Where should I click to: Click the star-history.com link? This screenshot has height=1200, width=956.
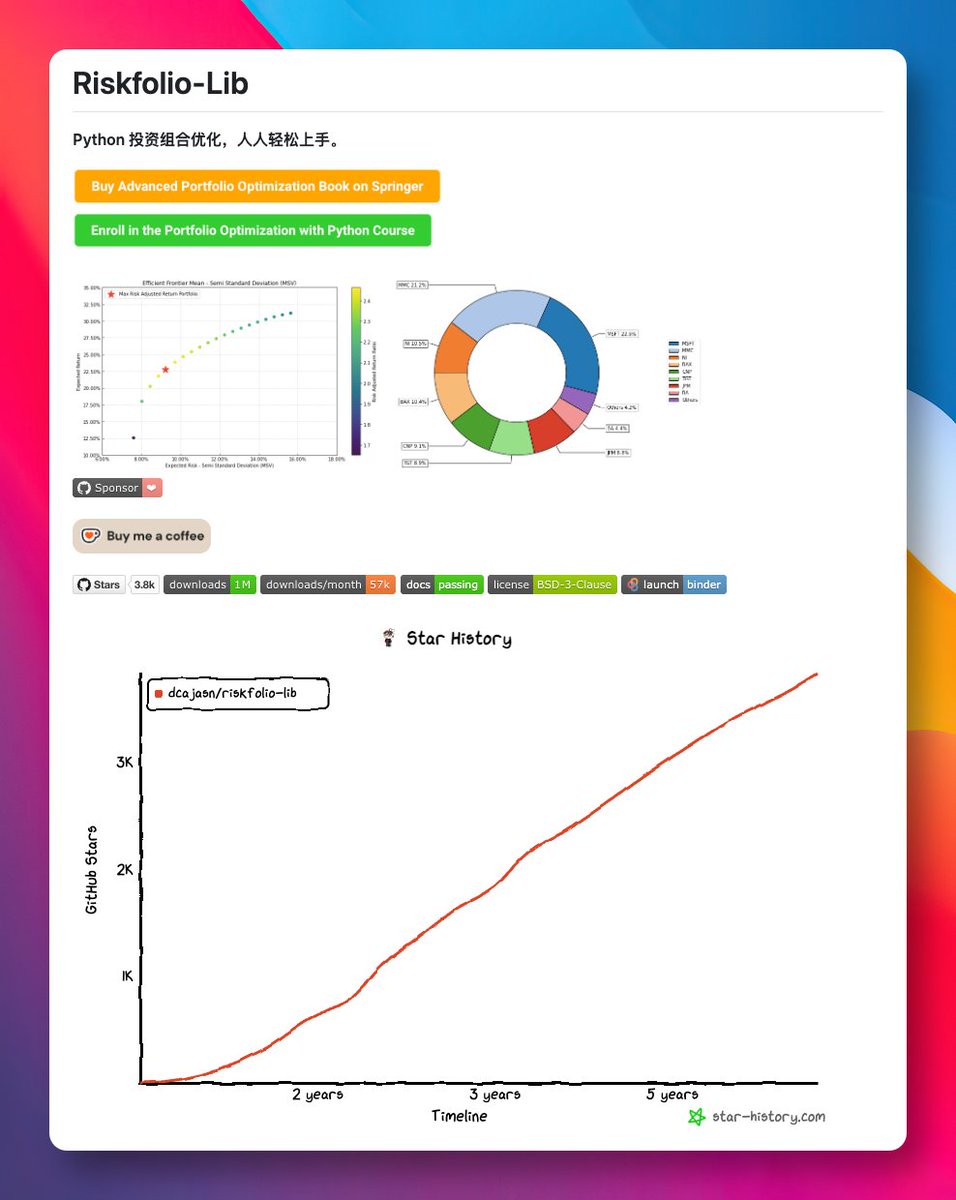point(769,1117)
